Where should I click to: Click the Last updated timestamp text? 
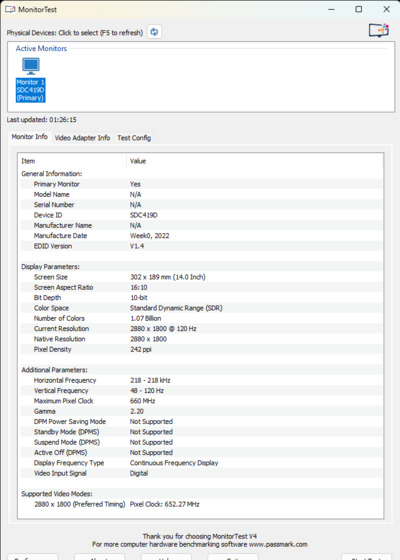(41, 120)
